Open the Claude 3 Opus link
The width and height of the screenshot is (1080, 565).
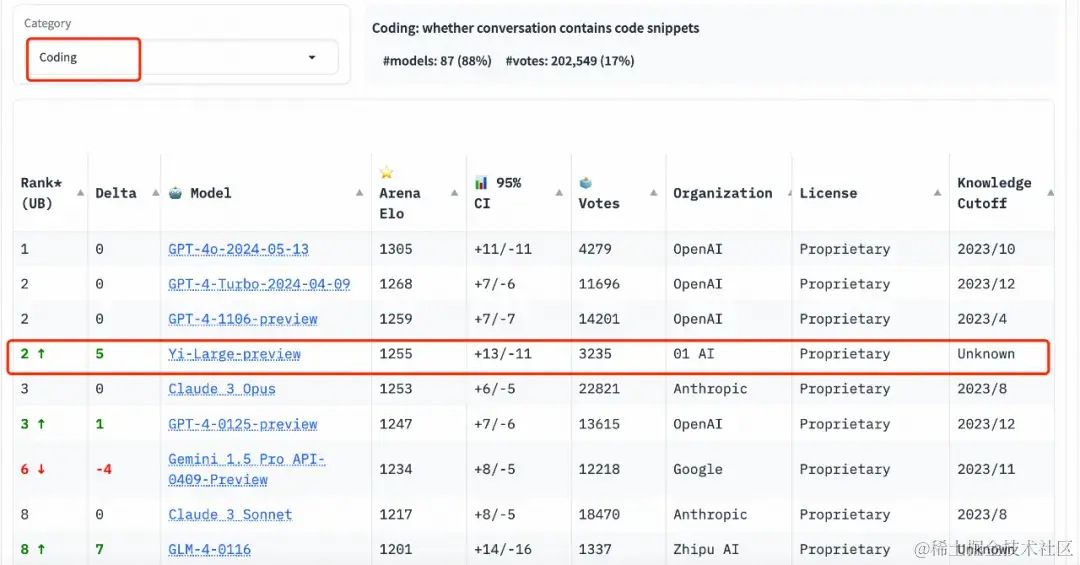click(222, 389)
